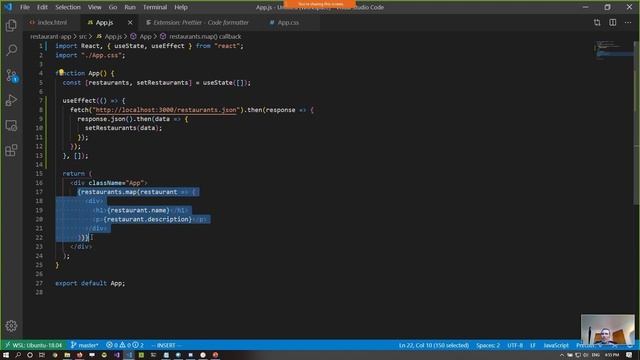Click "{restaurant.description}" on line 20
The image size is (640, 360).
click(147, 219)
